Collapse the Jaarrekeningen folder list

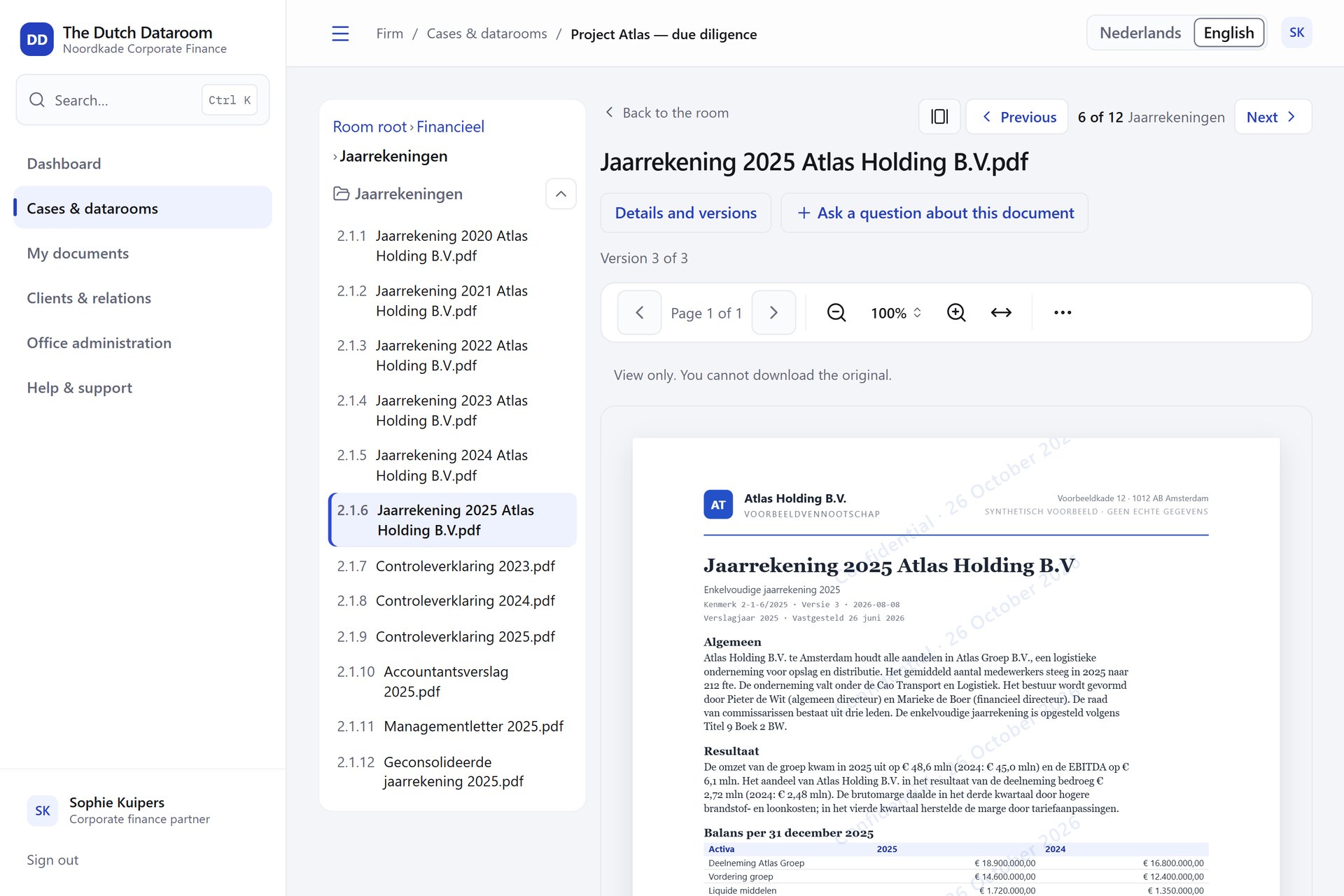(x=561, y=194)
